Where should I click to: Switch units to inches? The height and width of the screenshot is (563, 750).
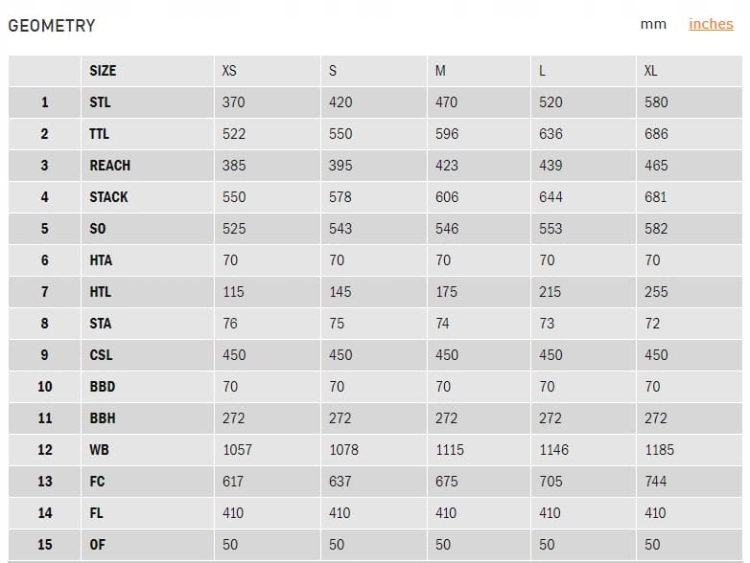pyautogui.click(x=710, y=24)
